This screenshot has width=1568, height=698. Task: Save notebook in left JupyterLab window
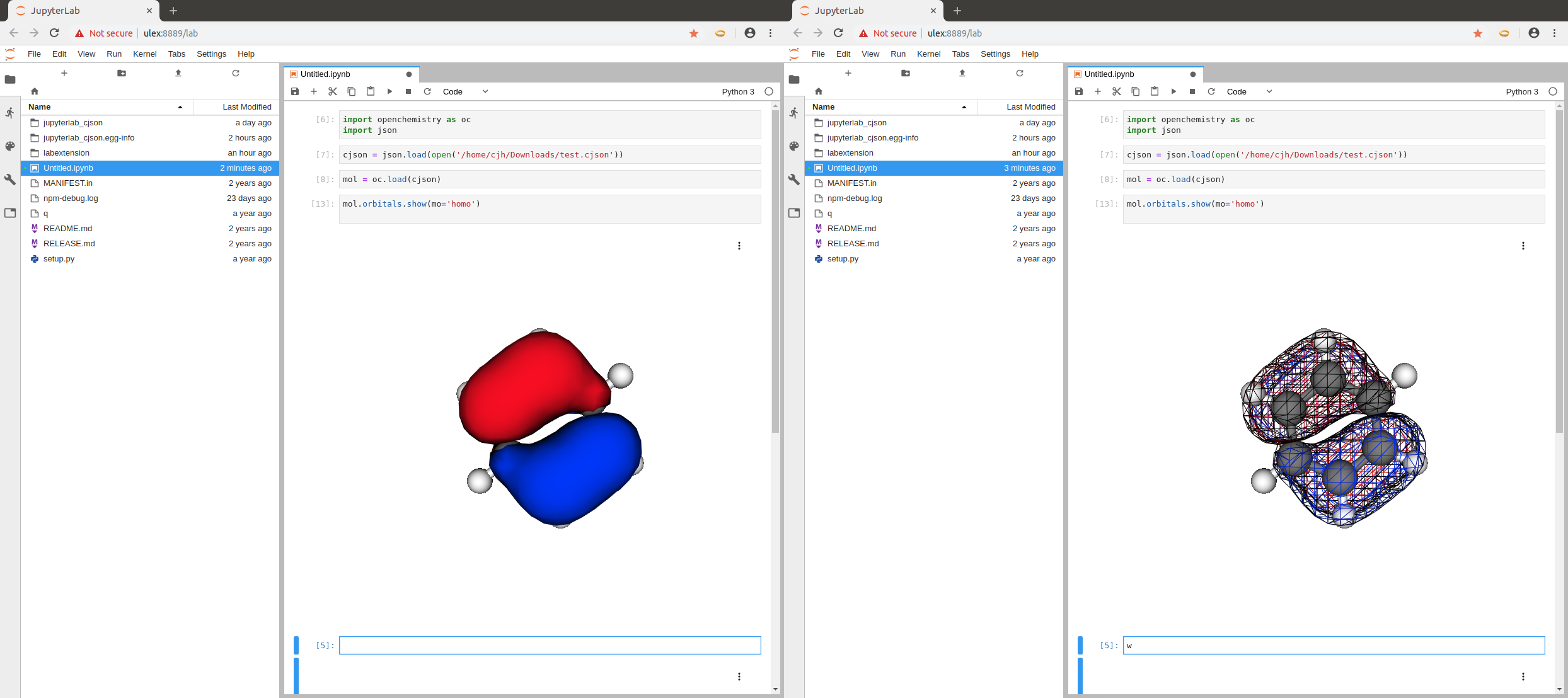click(x=295, y=91)
